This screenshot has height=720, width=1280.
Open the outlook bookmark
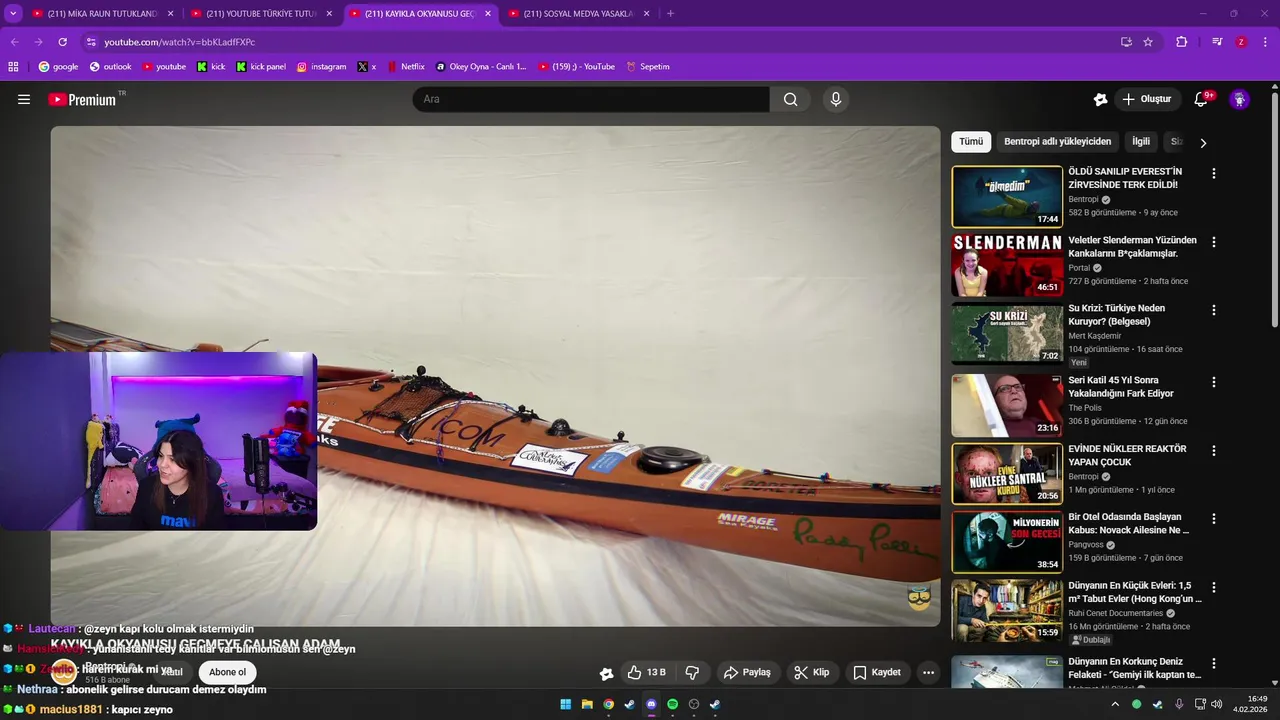click(110, 67)
